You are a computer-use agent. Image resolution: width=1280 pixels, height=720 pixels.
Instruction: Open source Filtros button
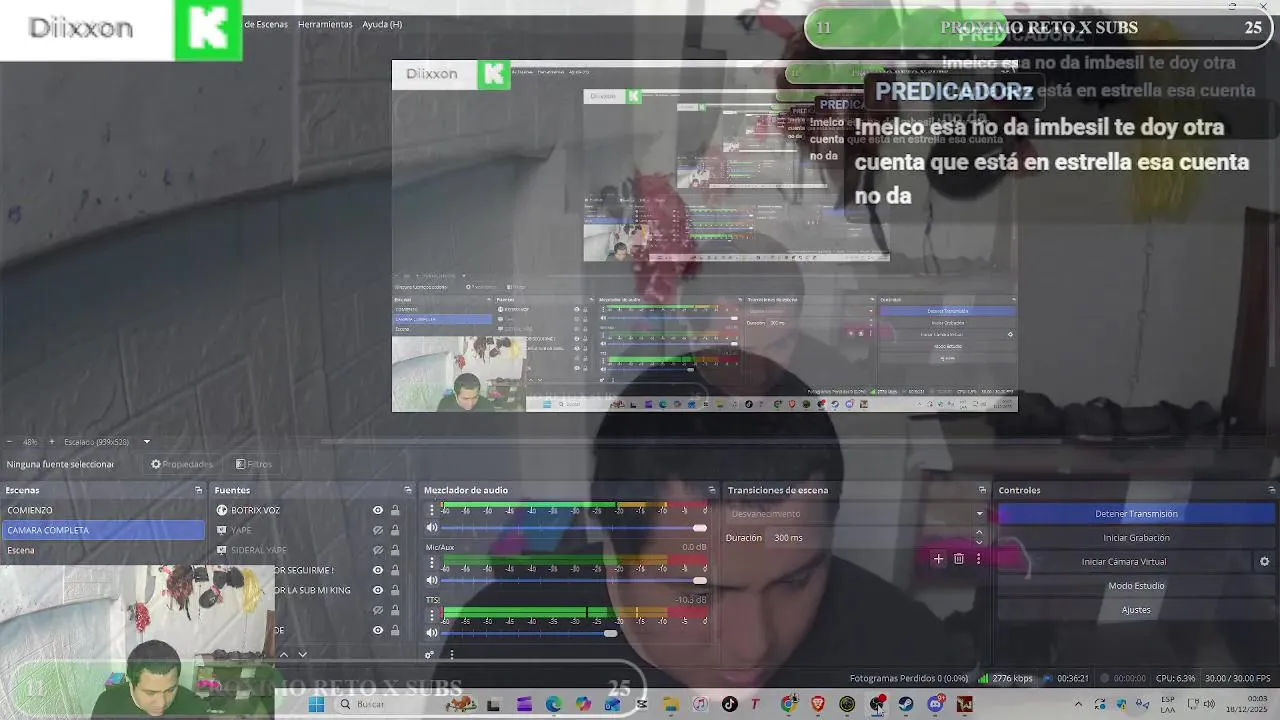coord(253,464)
